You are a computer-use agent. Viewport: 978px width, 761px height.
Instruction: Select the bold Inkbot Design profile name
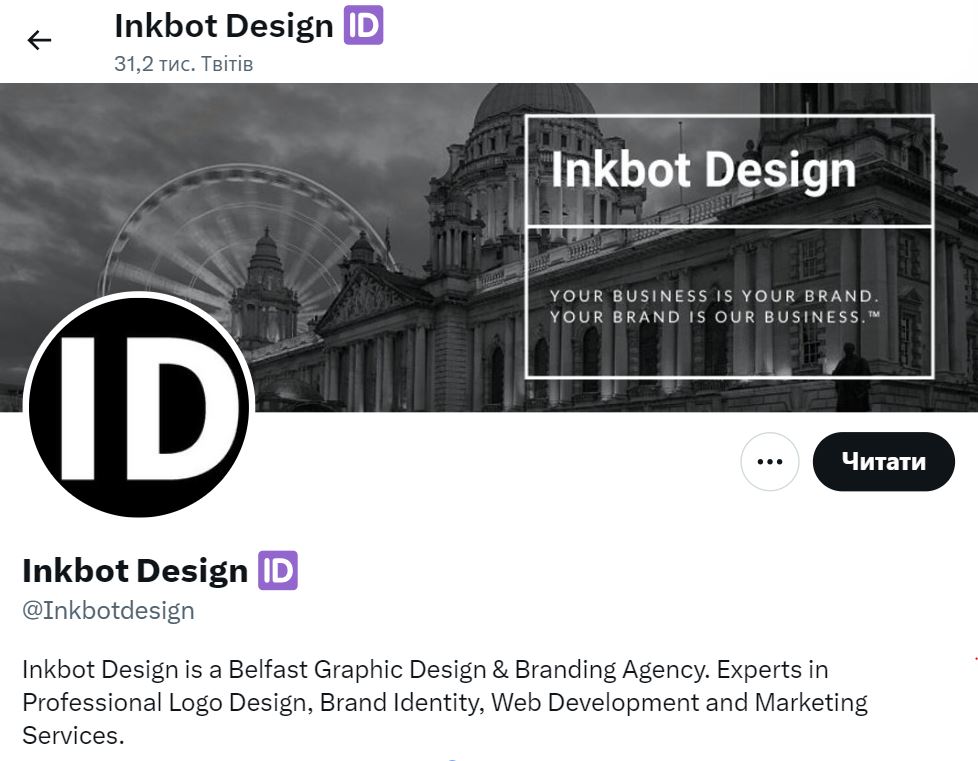(x=135, y=571)
